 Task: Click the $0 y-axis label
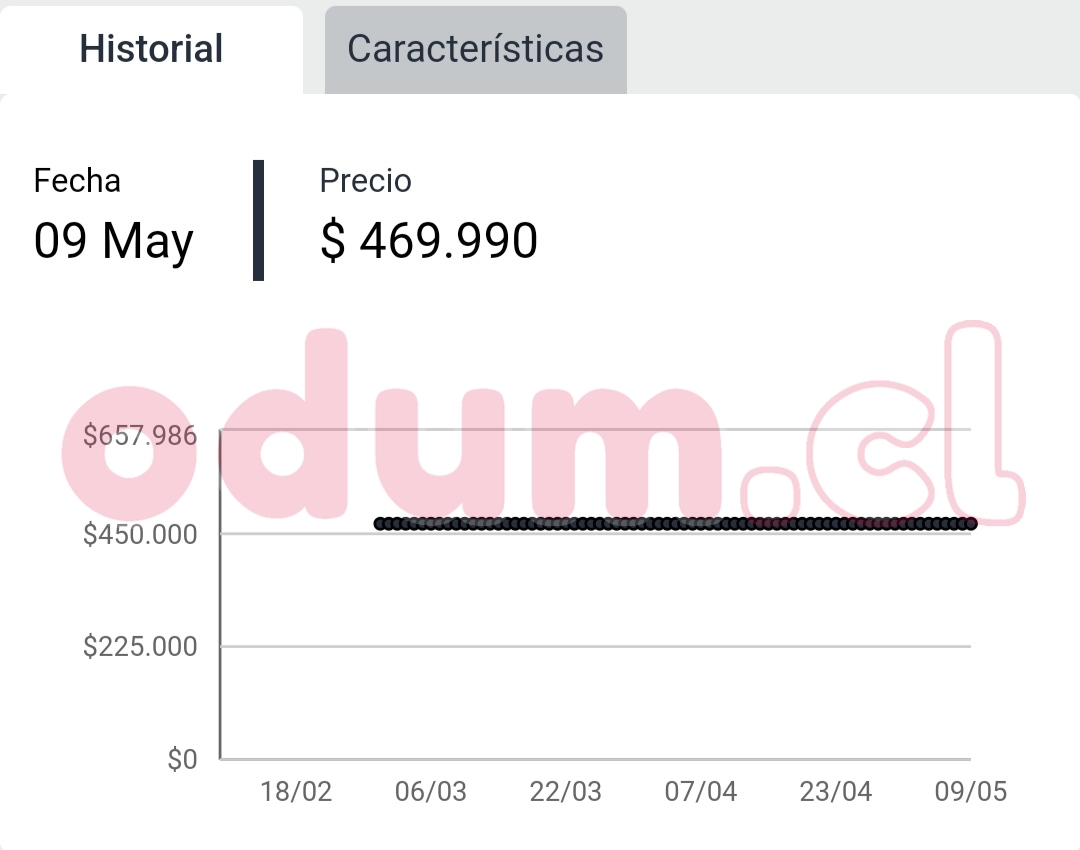182,760
